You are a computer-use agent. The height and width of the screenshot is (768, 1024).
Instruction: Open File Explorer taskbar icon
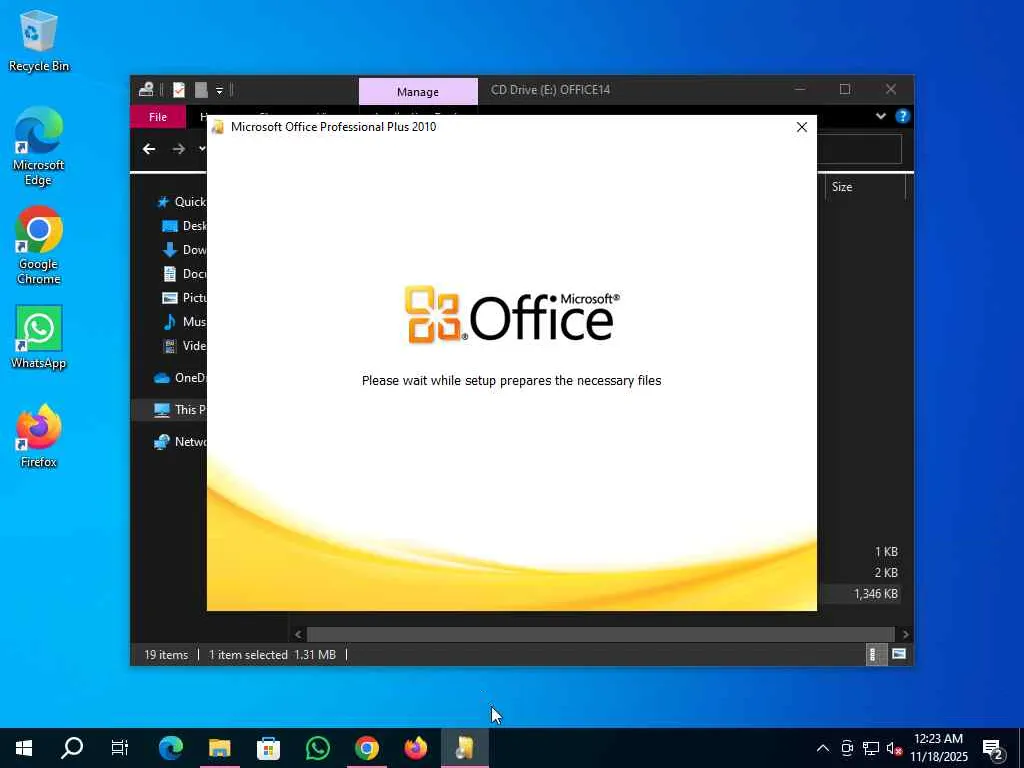coord(219,748)
